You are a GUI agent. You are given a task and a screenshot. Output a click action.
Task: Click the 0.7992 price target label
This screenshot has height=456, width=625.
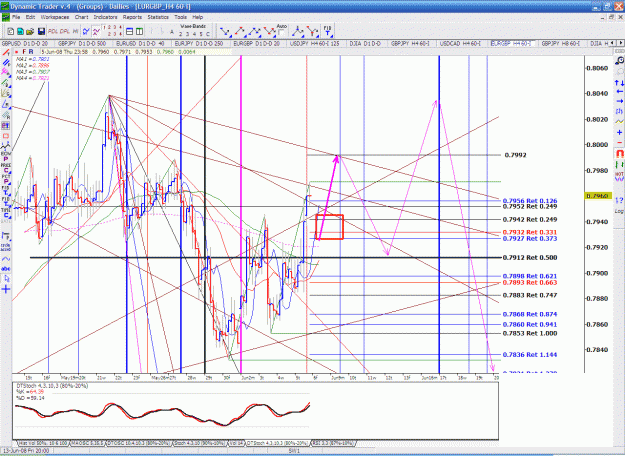[515, 155]
